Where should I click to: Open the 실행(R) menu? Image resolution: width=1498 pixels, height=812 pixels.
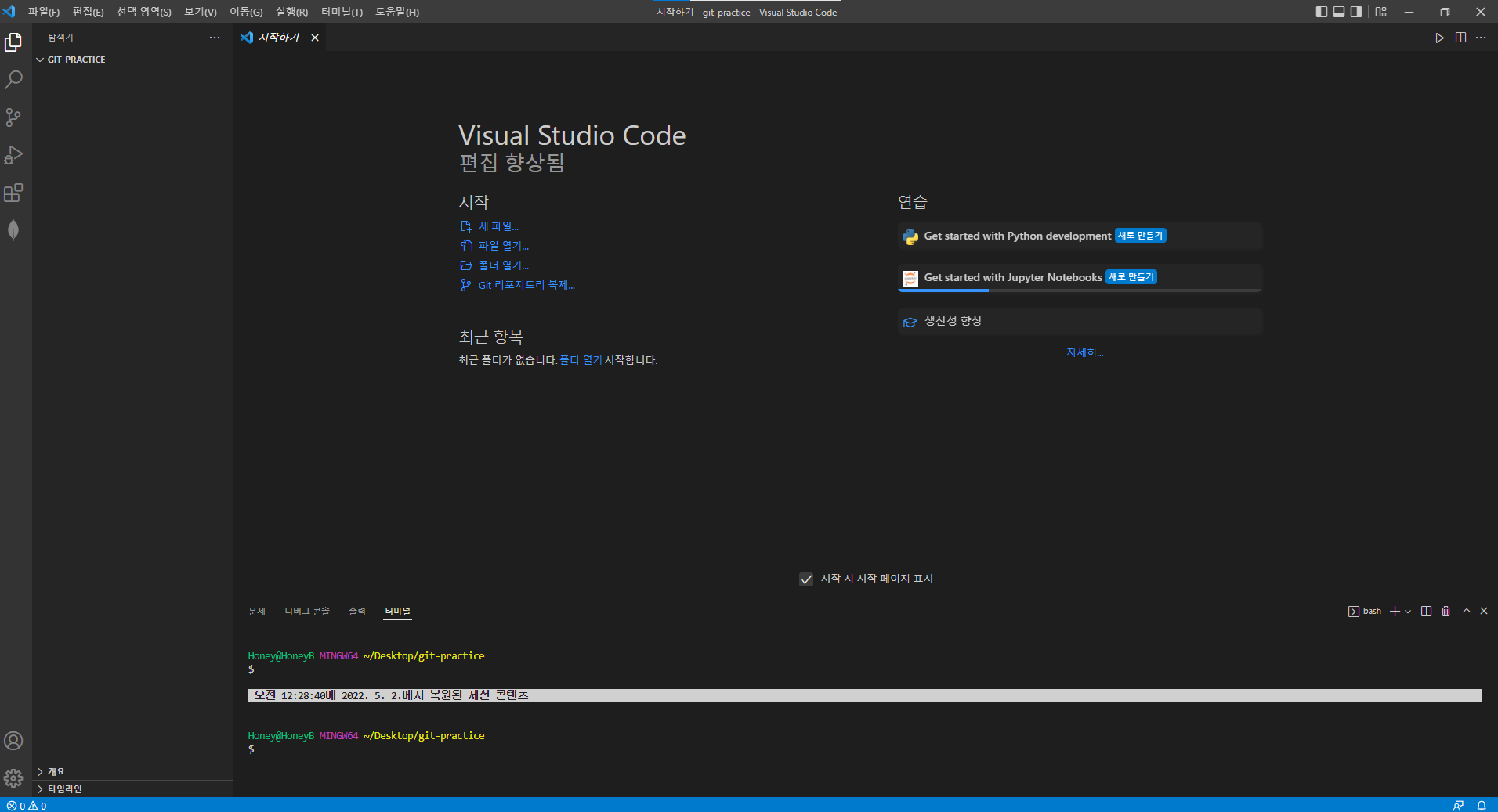coord(292,12)
